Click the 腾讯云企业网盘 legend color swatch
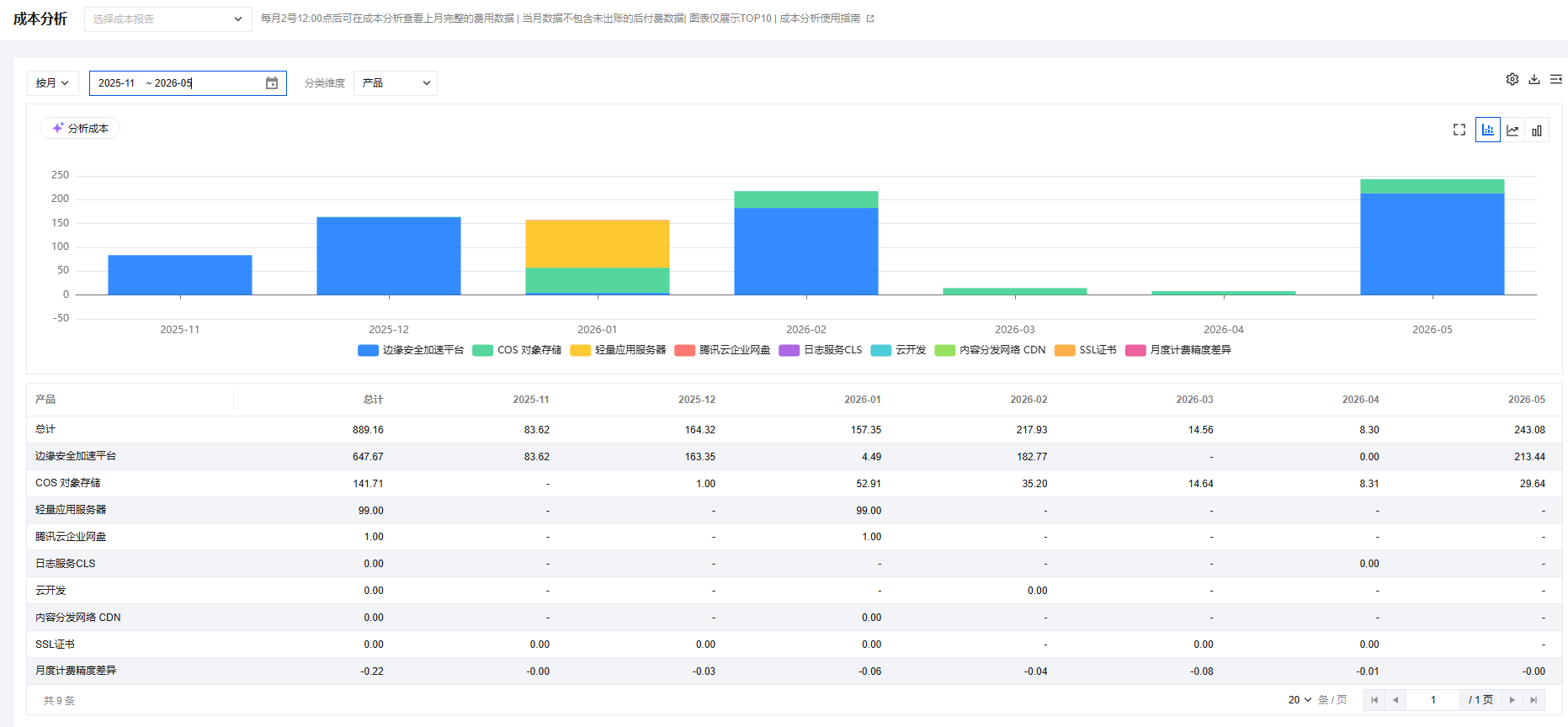 [x=684, y=350]
